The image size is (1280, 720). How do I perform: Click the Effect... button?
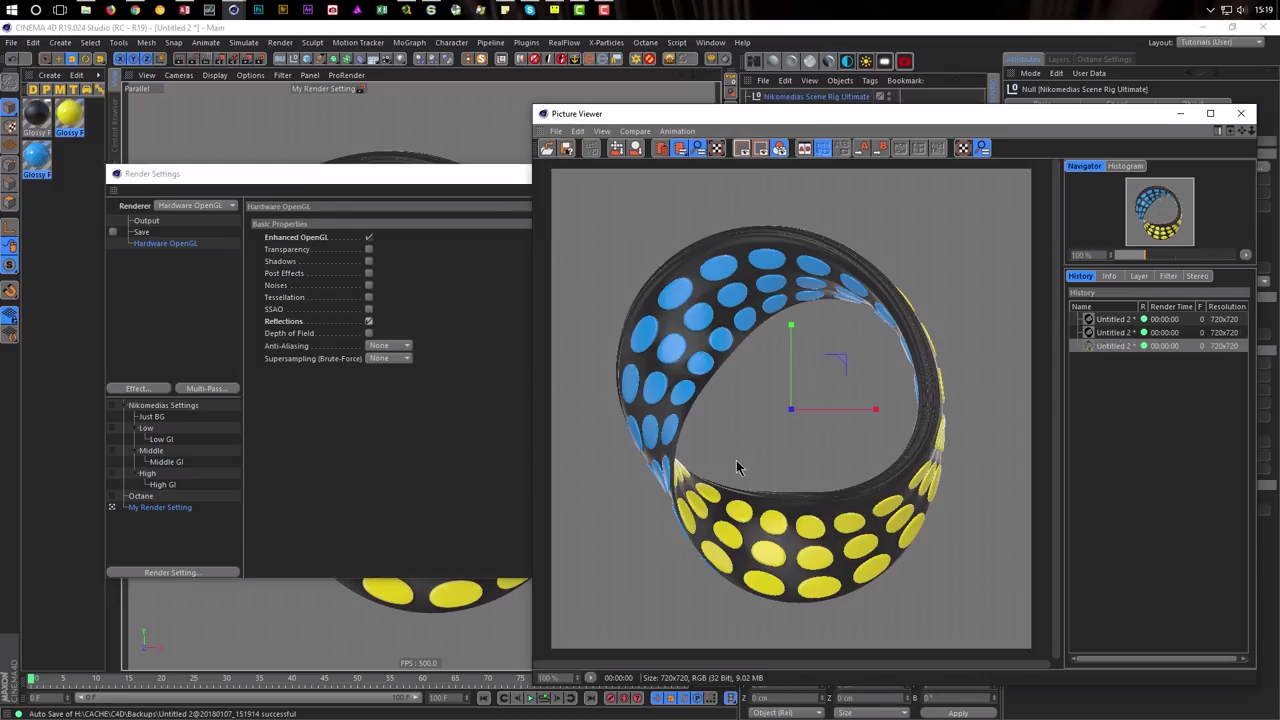point(139,388)
